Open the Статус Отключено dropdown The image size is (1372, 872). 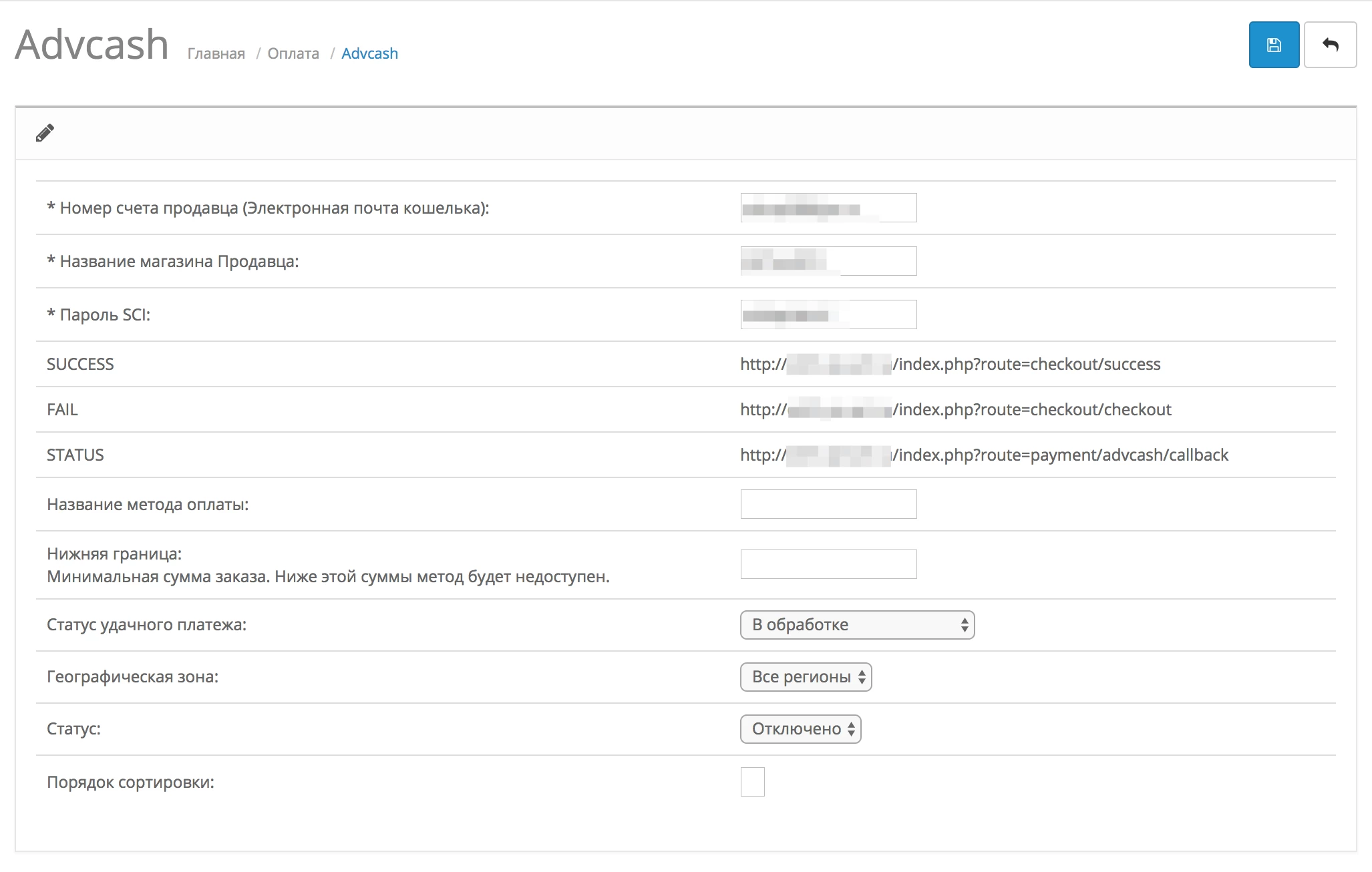point(800,729)
